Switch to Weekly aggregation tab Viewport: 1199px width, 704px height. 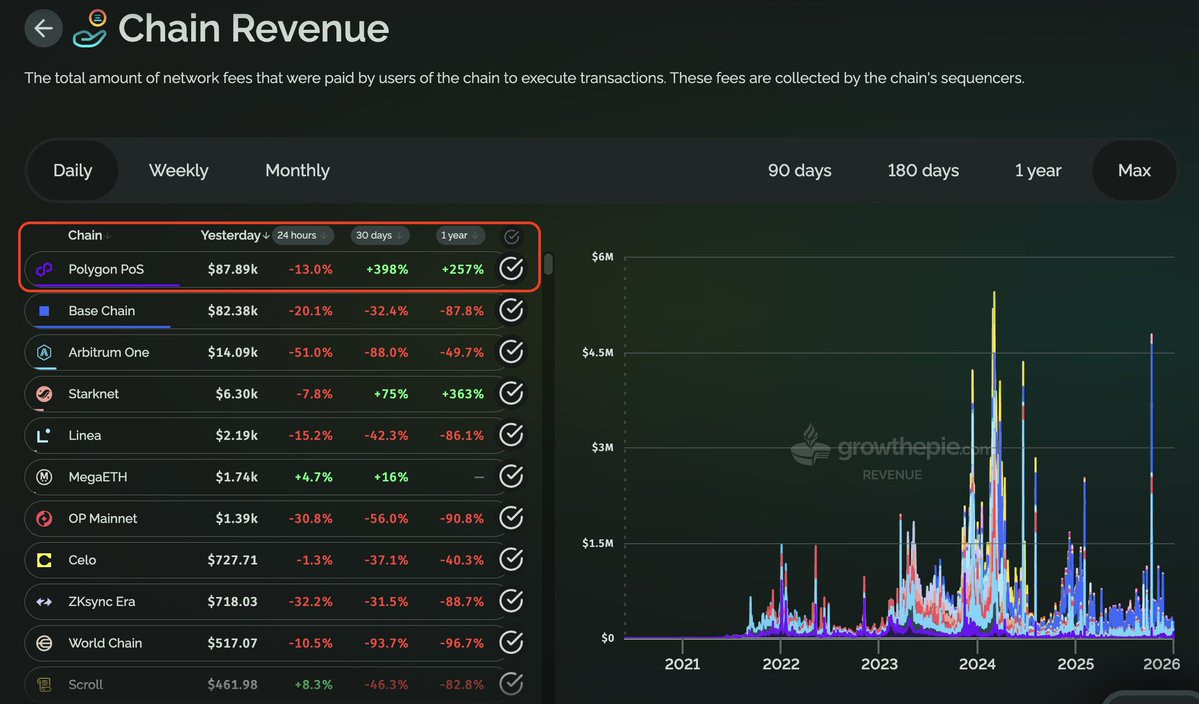pyautogui.click(x=178, y=170)
